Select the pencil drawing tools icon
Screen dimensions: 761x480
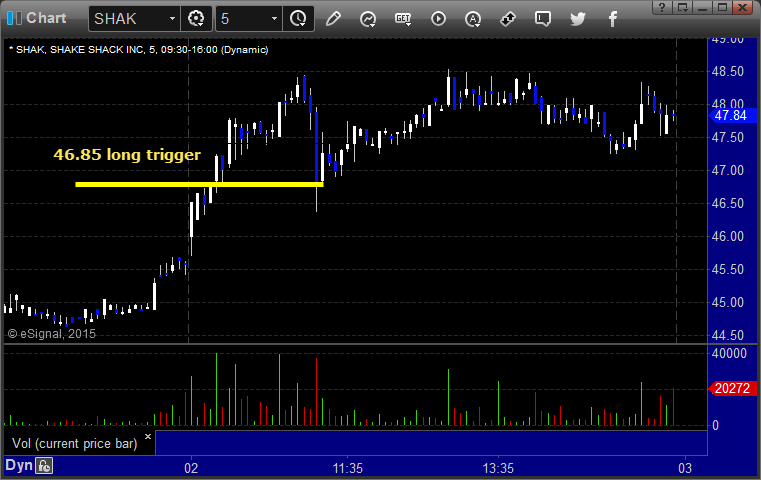pyautogui.click(x=333, y=19)
